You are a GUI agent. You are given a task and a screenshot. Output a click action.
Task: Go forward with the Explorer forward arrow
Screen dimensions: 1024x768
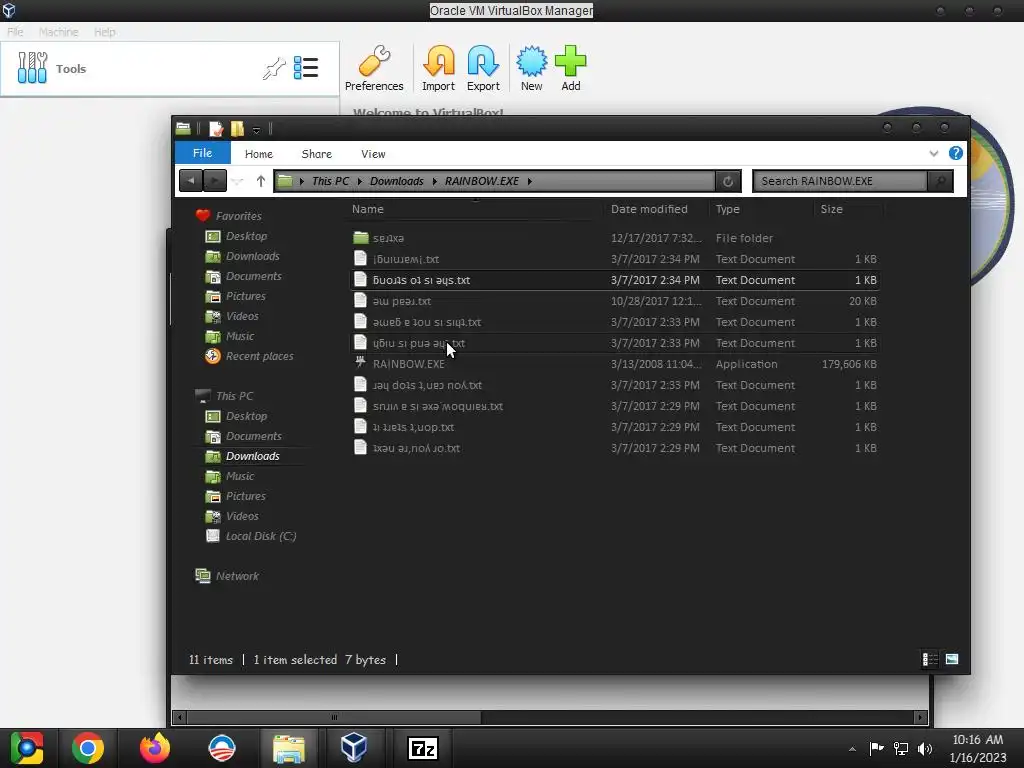coord(215,181)
